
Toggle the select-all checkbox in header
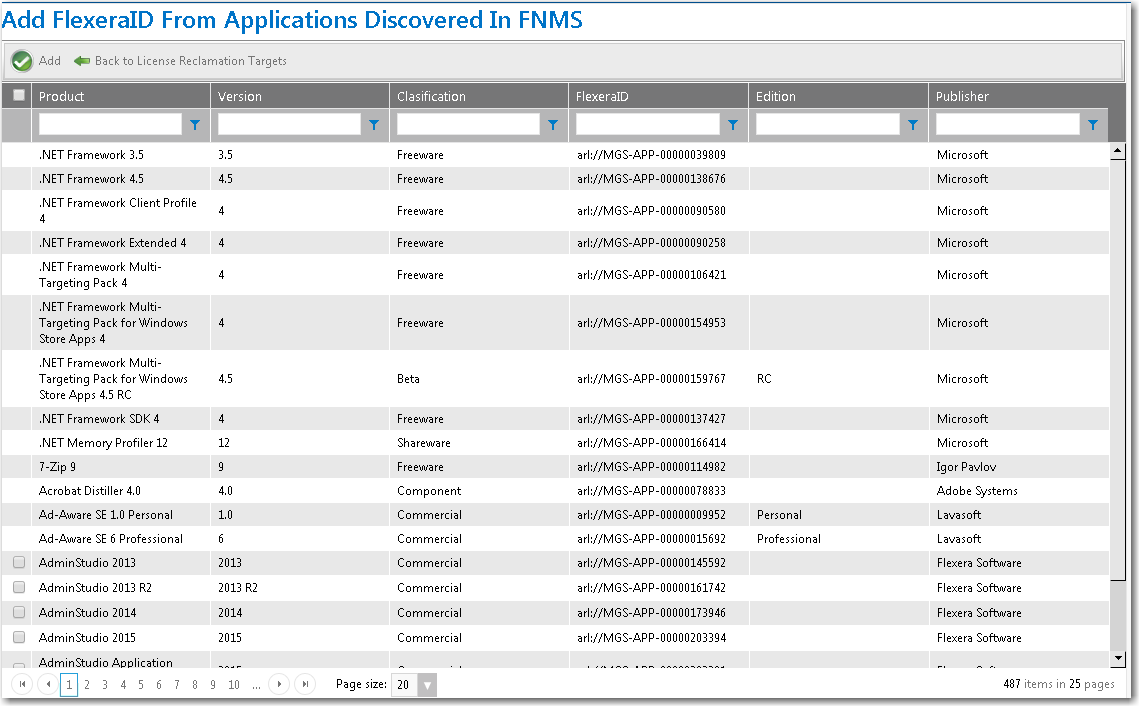click(17, 94)
